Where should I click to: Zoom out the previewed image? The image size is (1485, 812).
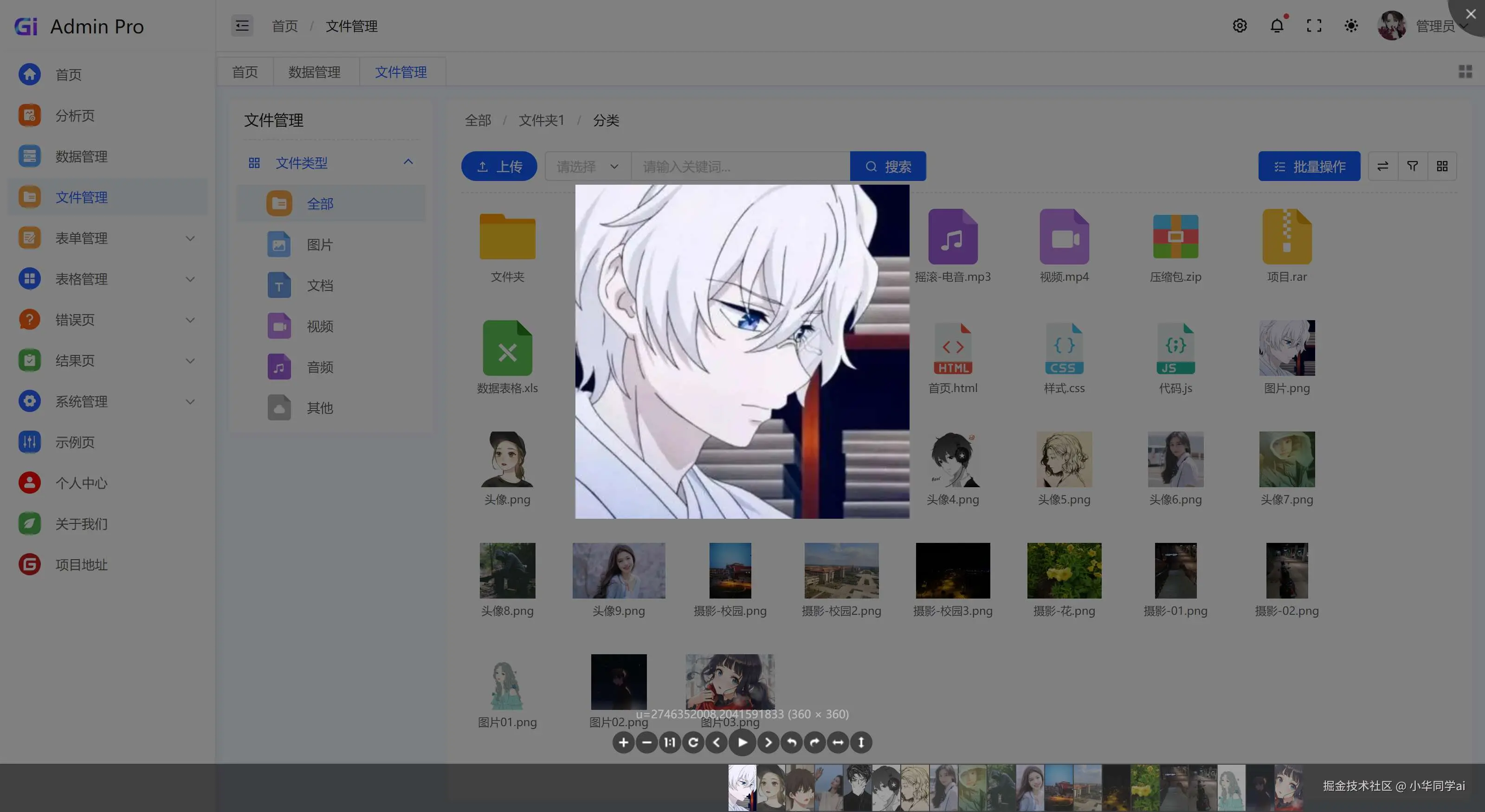(646, 742)
